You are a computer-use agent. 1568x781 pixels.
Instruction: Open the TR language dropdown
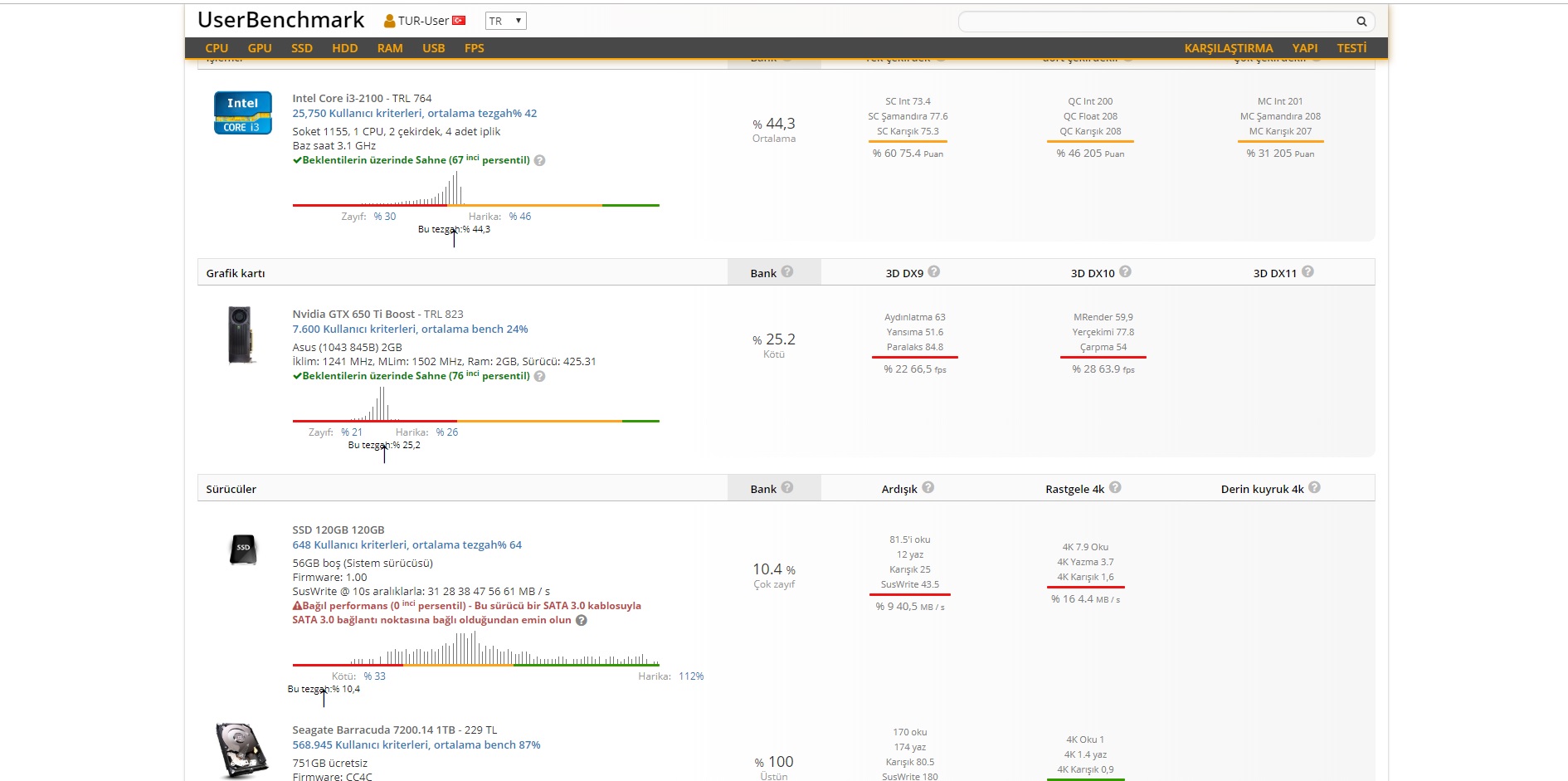coord(506,21)
